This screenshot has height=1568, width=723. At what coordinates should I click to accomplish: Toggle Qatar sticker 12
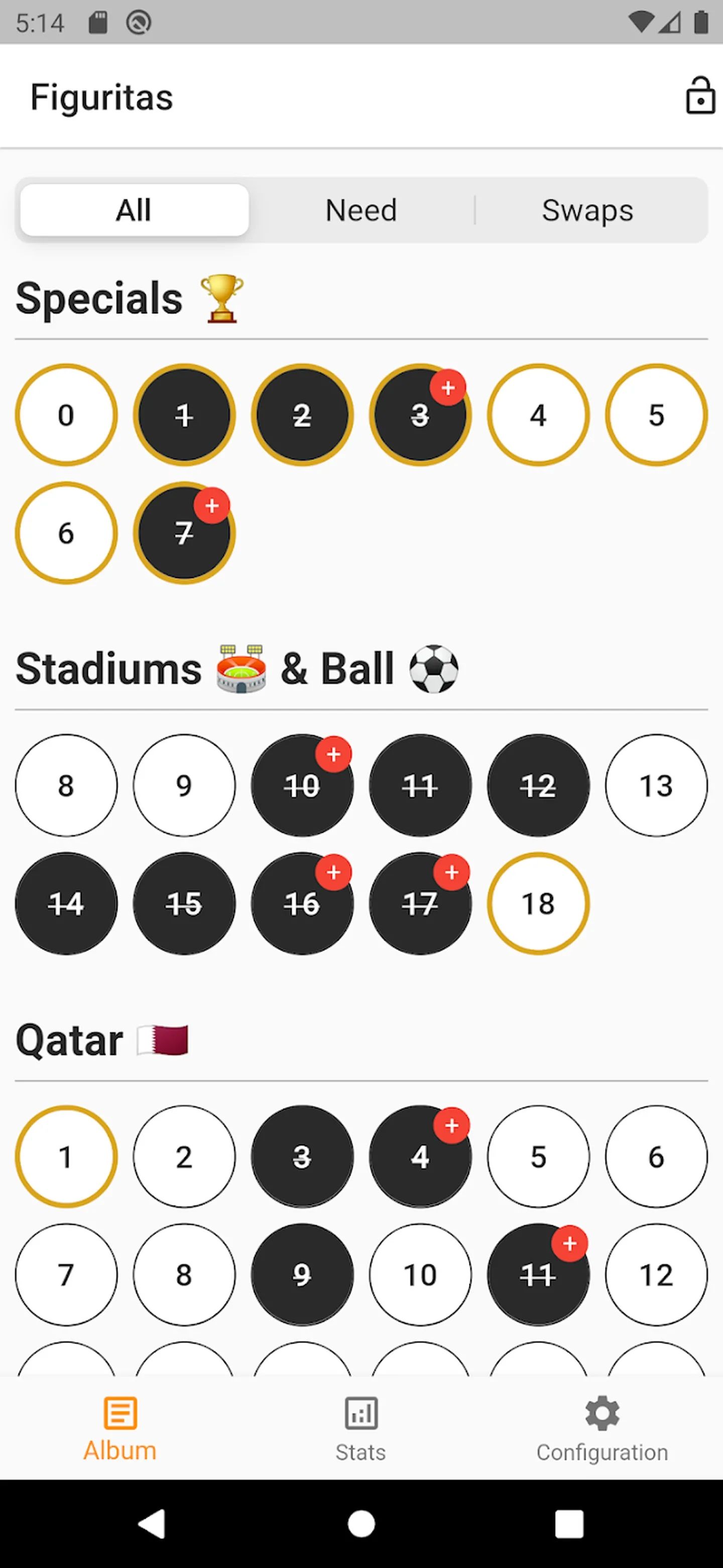click(656, 1275)
